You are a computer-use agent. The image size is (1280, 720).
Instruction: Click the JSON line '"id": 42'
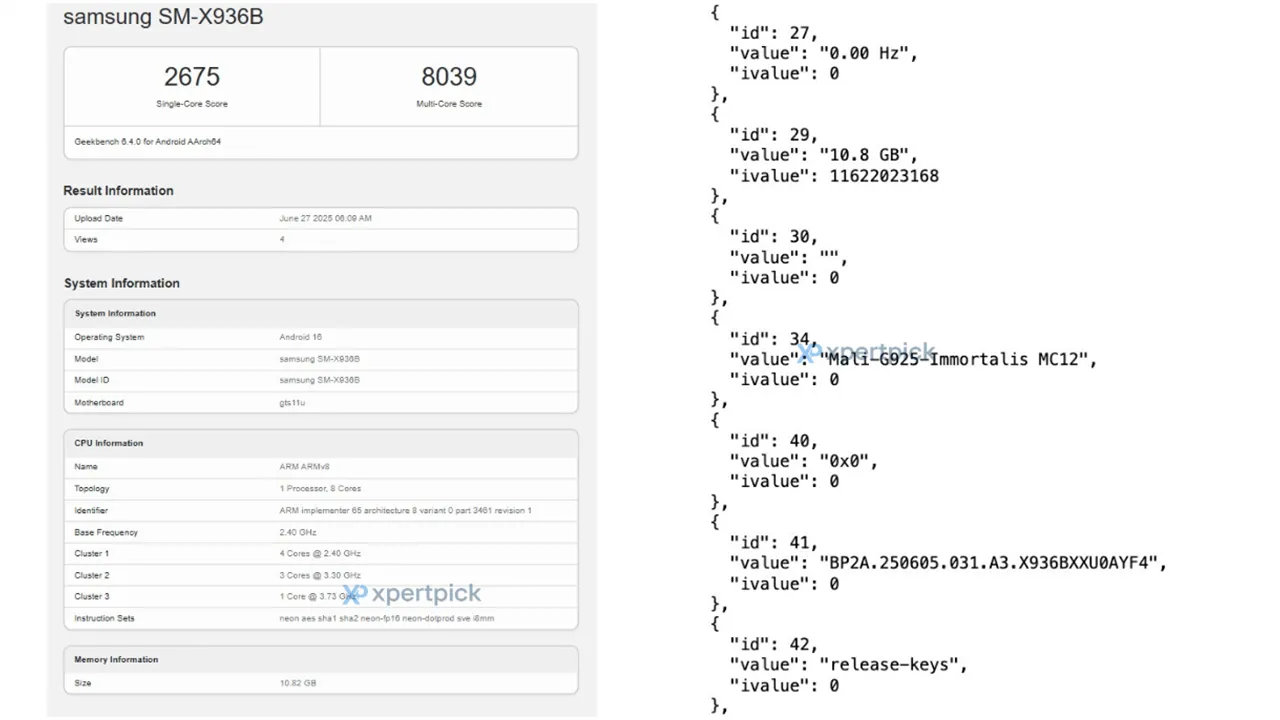click(x=774, y=645)
